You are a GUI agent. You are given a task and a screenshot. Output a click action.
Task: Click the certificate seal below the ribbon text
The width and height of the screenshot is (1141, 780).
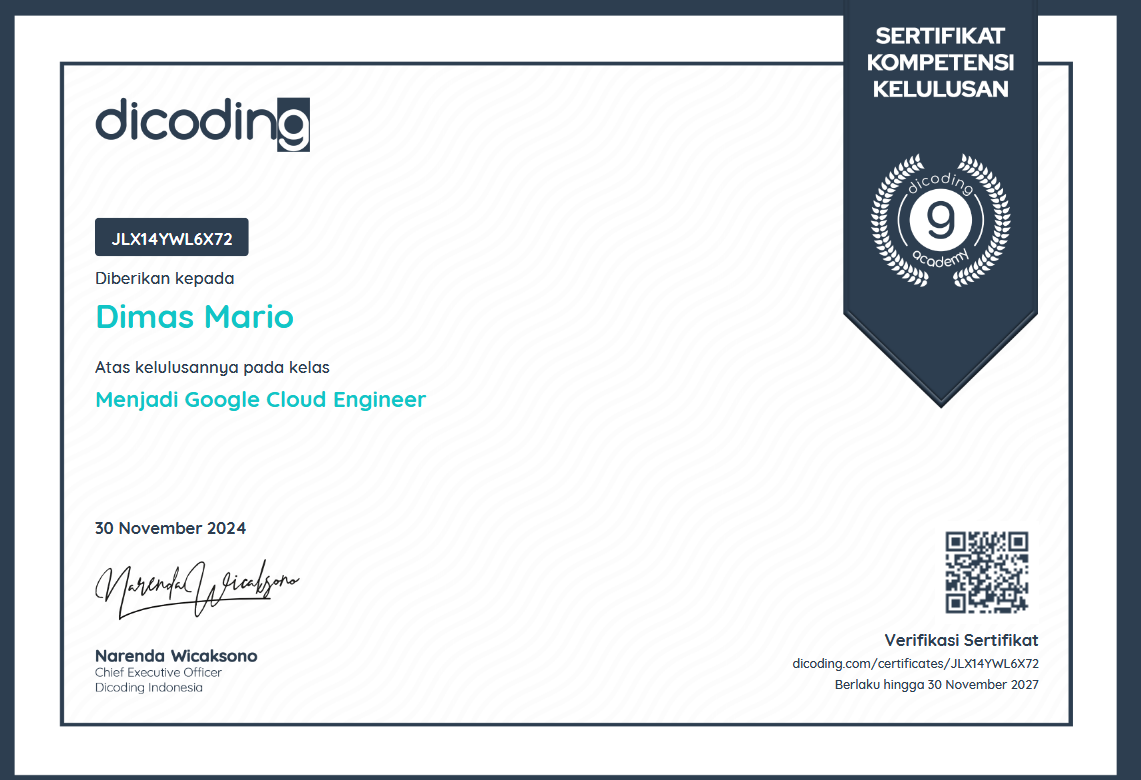(938, 222)
